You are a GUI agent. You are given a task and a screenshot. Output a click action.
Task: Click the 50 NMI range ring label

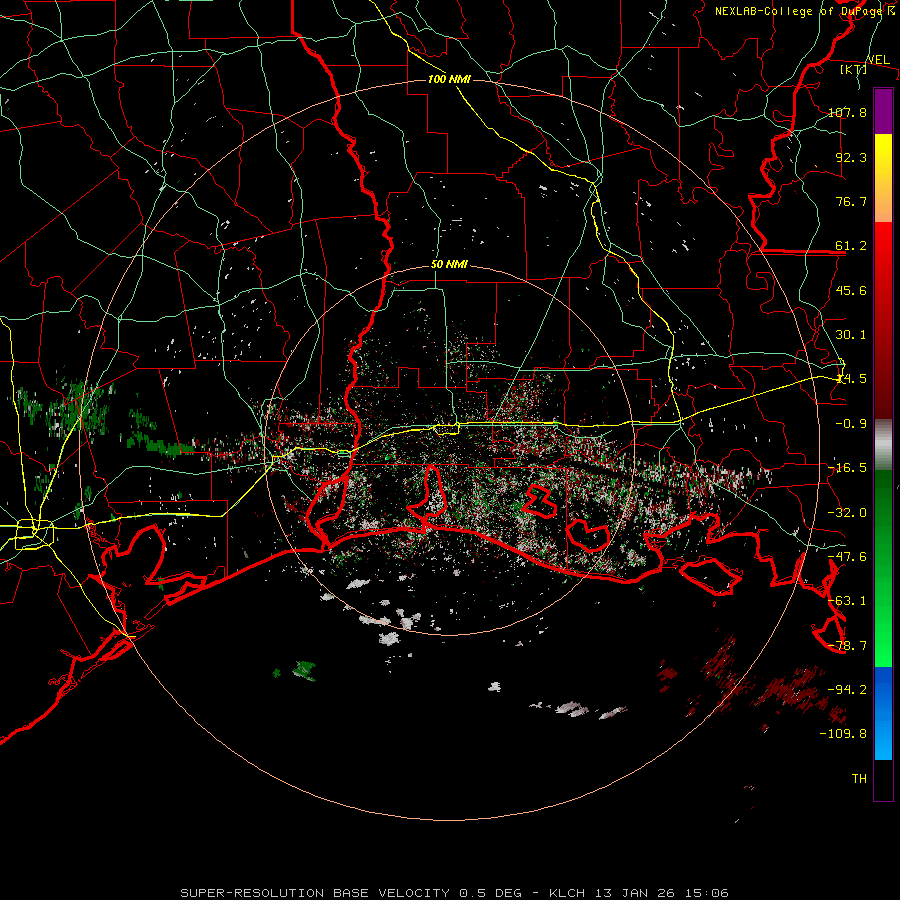click(x=449, y=265)
